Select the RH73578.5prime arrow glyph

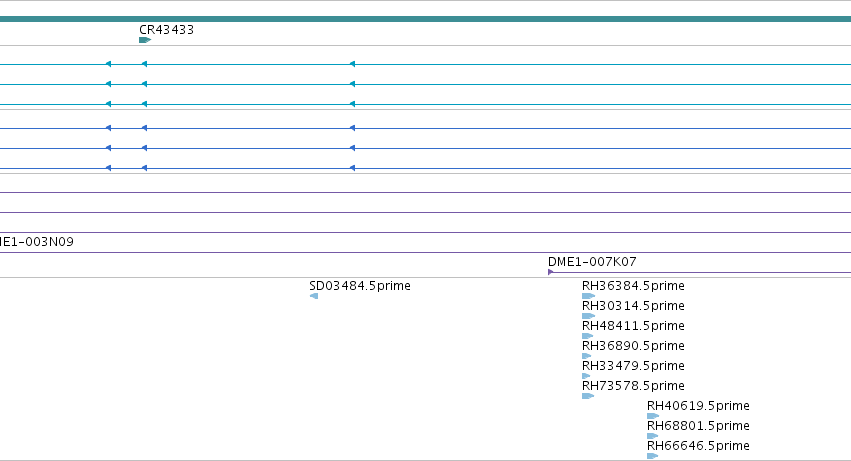(588, 396)
